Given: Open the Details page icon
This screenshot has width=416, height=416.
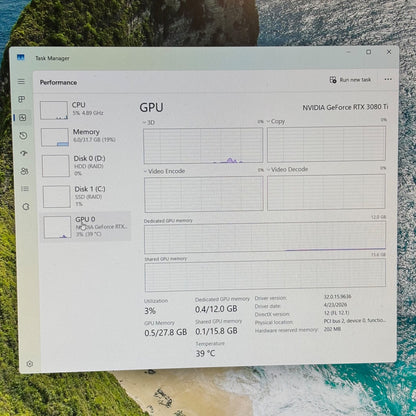Looking at the screenshot, I should [25, 189].
